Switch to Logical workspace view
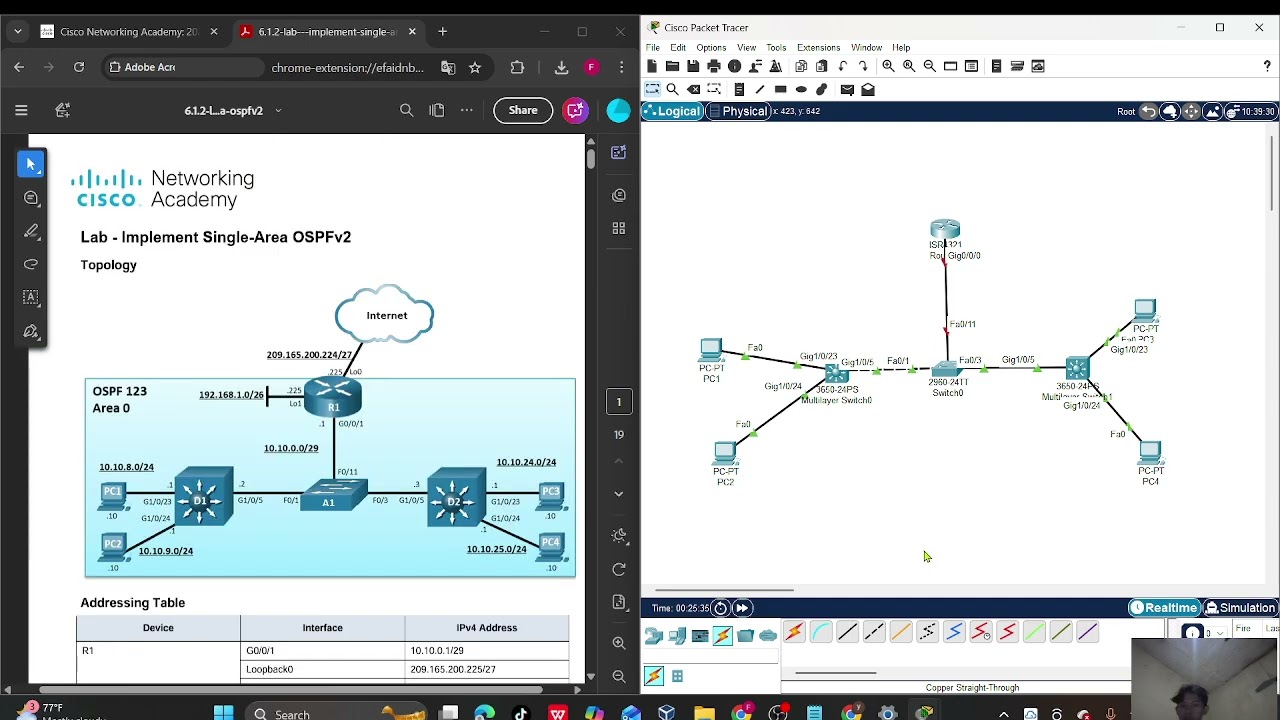 (x=672, y=111)
